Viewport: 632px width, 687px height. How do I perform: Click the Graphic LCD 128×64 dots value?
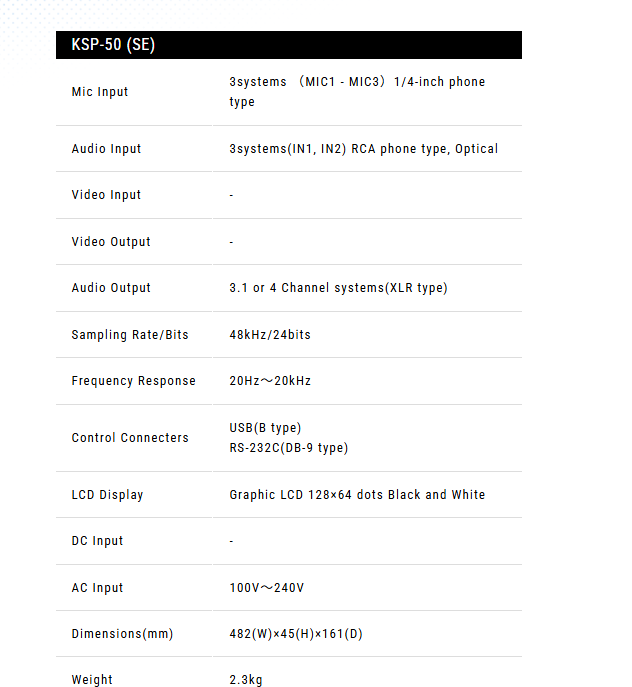pos(357,495)
